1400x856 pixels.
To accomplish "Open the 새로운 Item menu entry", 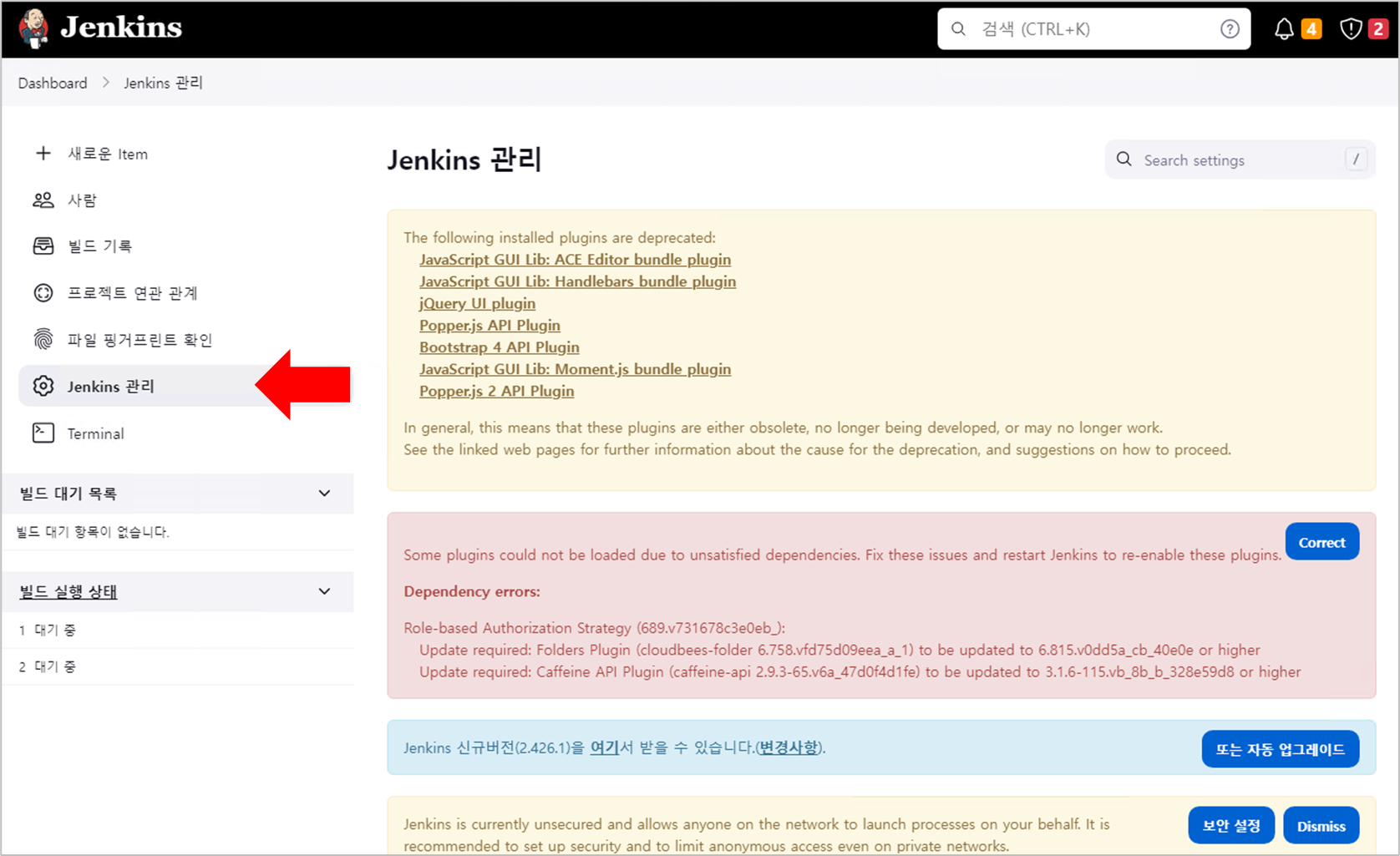I will [185, 154].
